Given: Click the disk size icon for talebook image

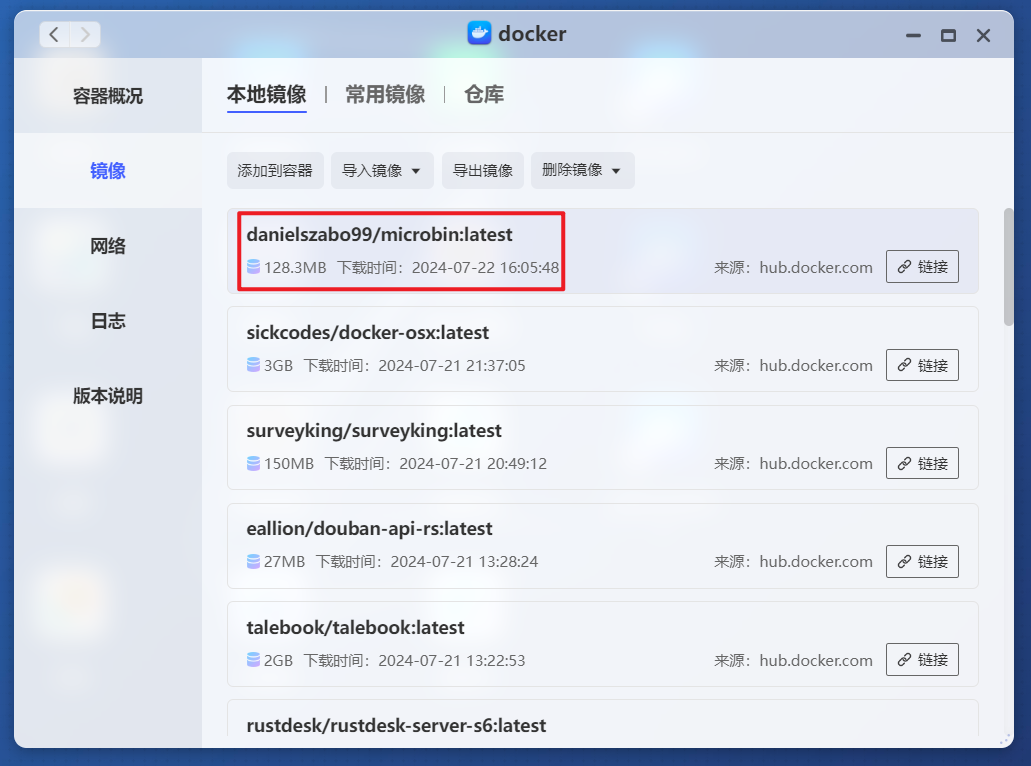Looking at the screenshot, I should click(253, 659).
